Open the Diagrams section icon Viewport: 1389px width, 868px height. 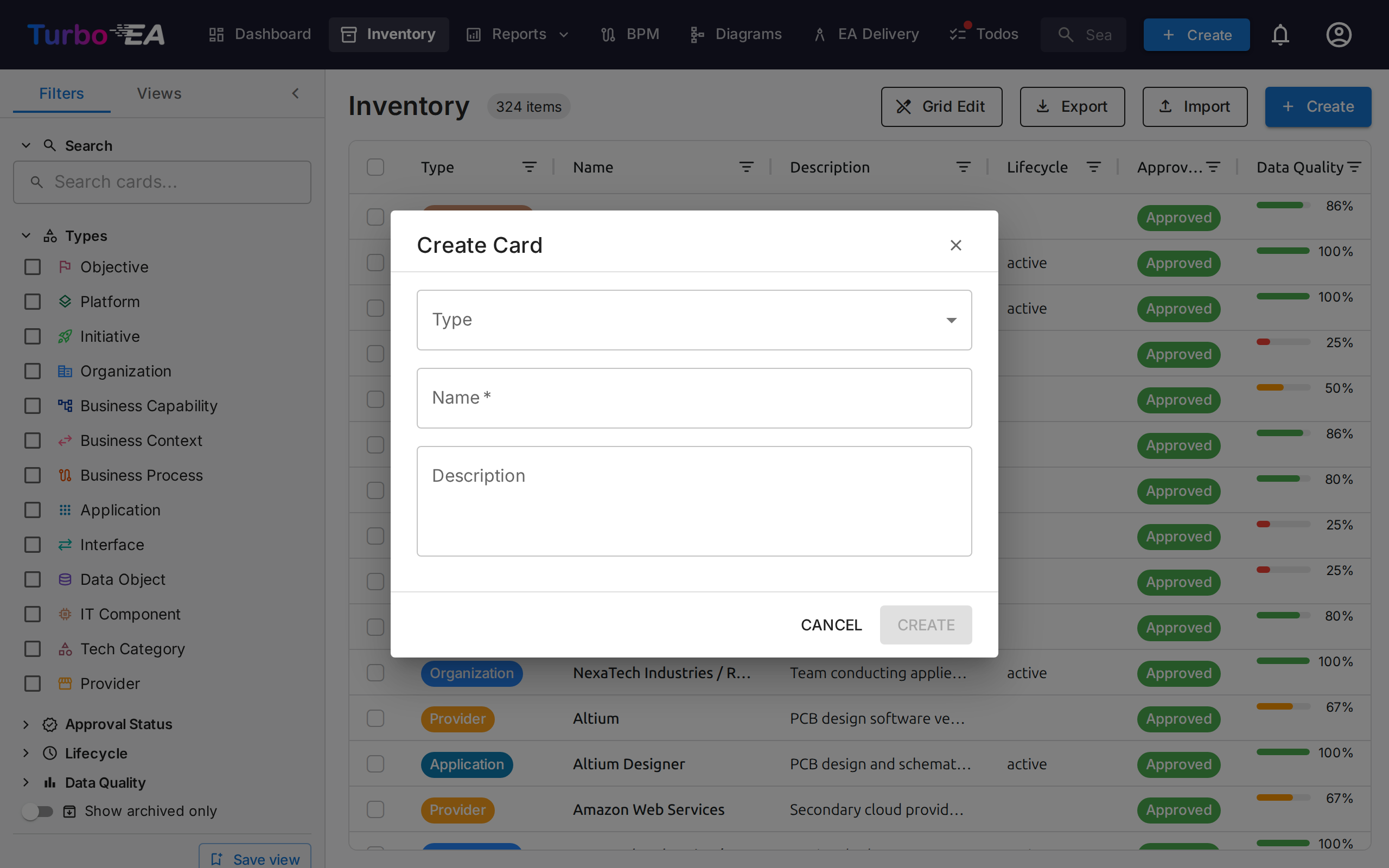click(x=696, y=34)
